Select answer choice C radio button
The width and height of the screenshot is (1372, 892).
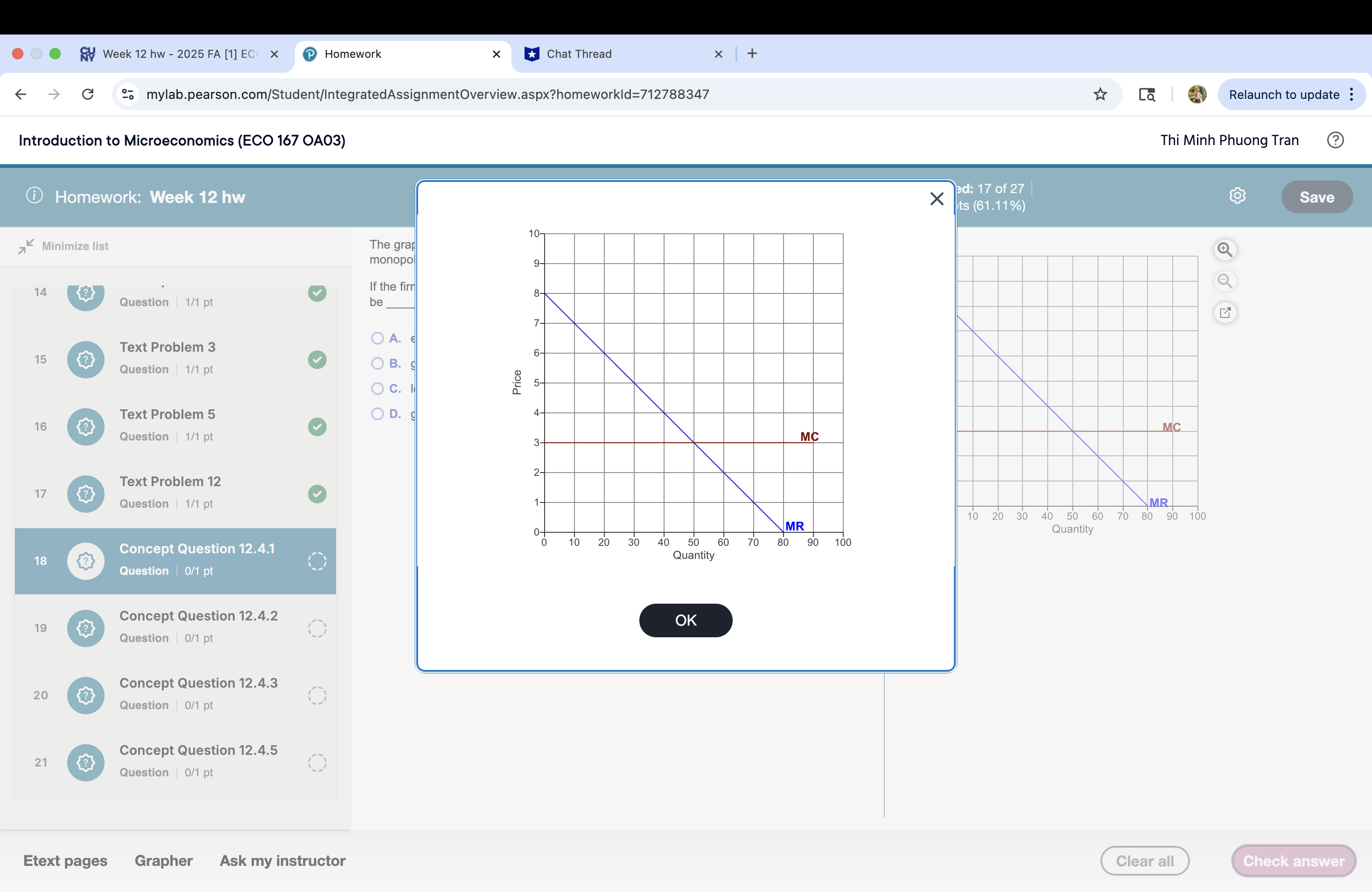point(378,389)
